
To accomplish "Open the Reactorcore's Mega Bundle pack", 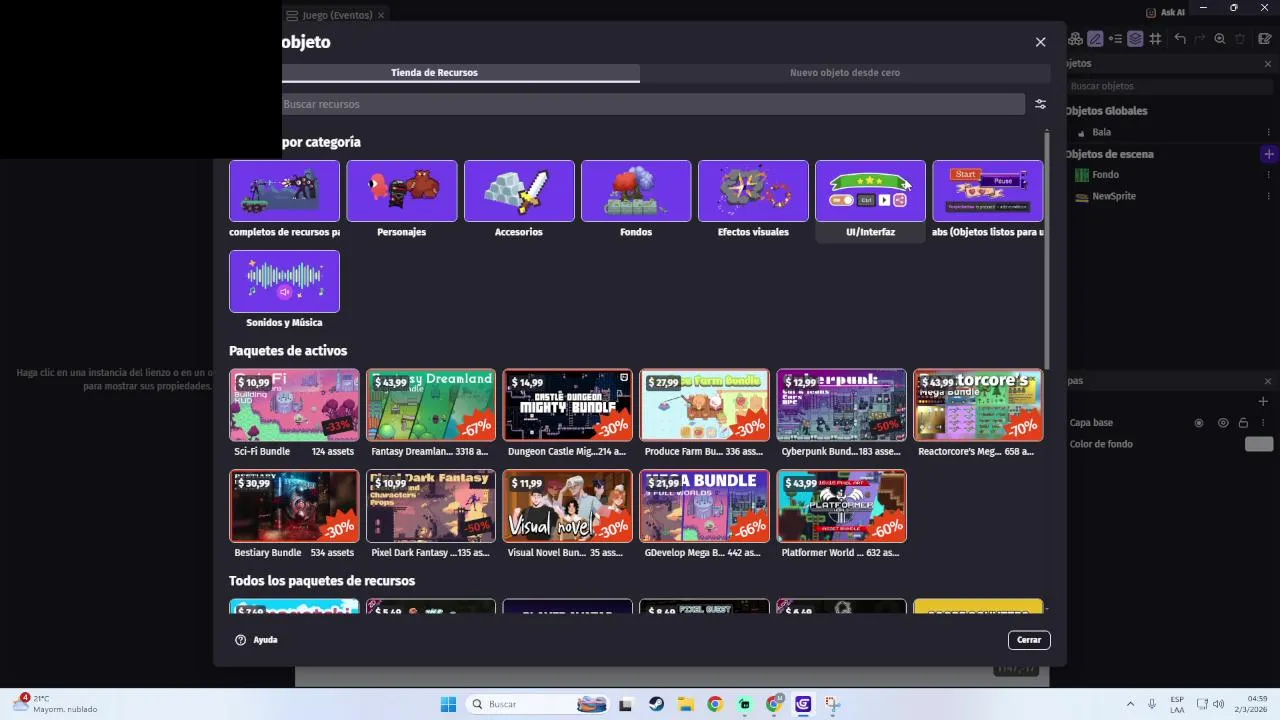I will (x=978, y=414).
